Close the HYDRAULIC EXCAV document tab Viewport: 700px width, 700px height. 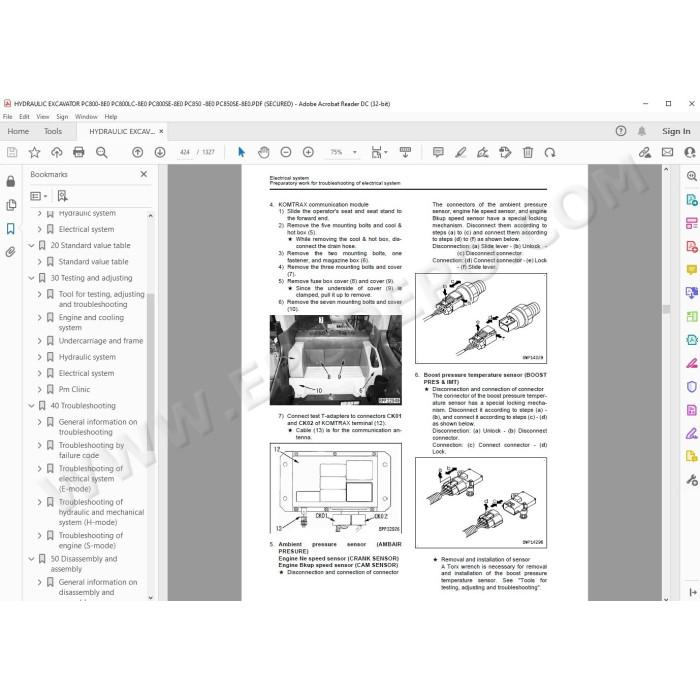coord(161,131)
